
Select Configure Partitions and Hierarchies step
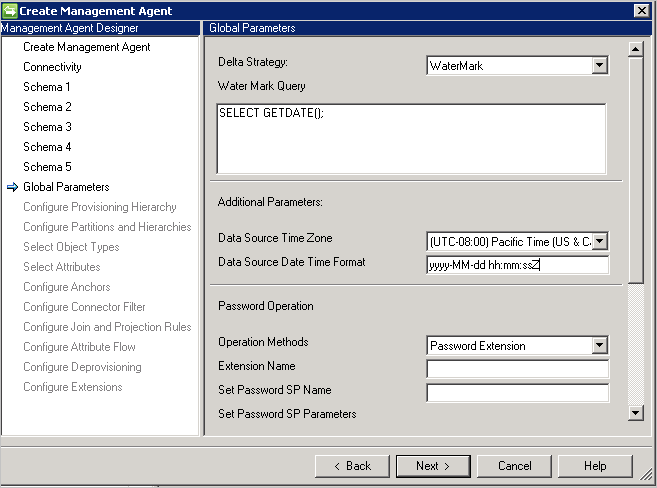coord(107,227)
